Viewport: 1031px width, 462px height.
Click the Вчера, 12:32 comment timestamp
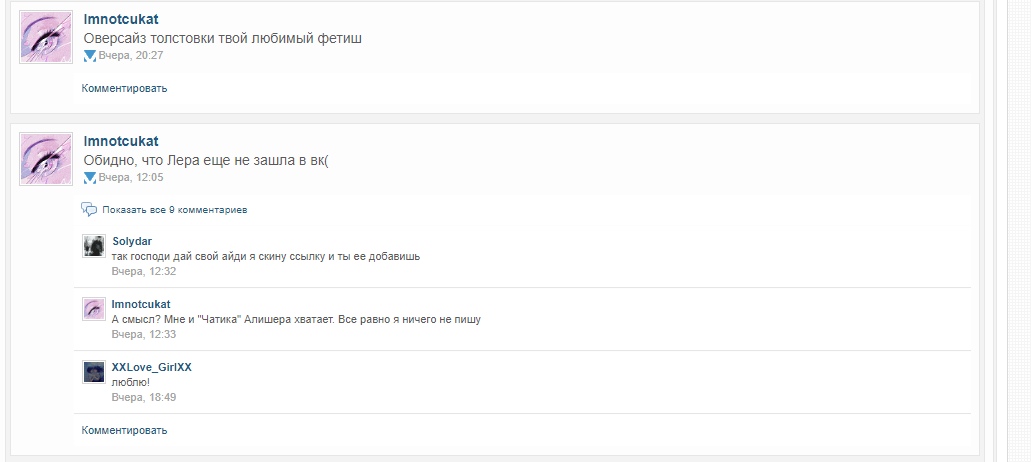tap(144, 271)
